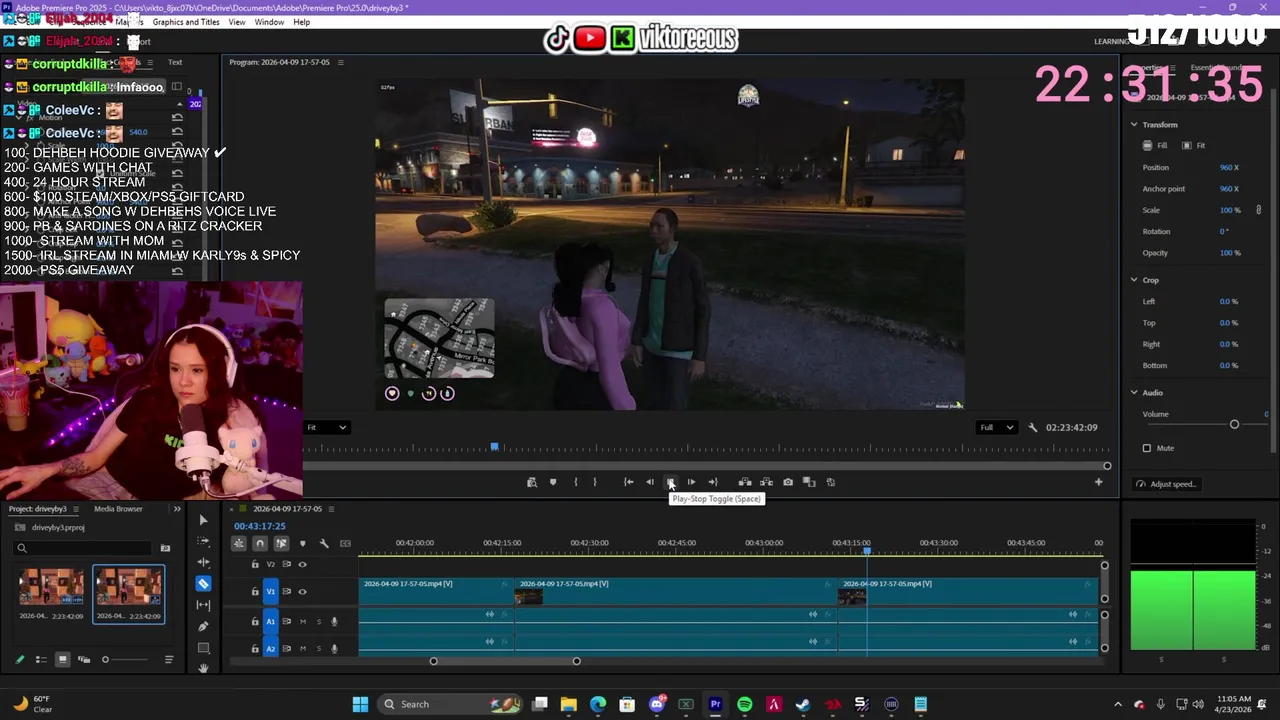Click the Export Frame camera icon
The width and height of the screenshot is (1280, 720).
point(788,482)
